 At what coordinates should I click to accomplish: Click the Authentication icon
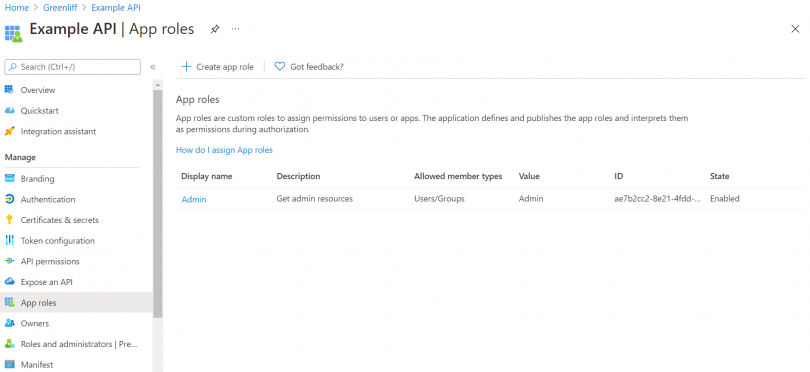9,199
